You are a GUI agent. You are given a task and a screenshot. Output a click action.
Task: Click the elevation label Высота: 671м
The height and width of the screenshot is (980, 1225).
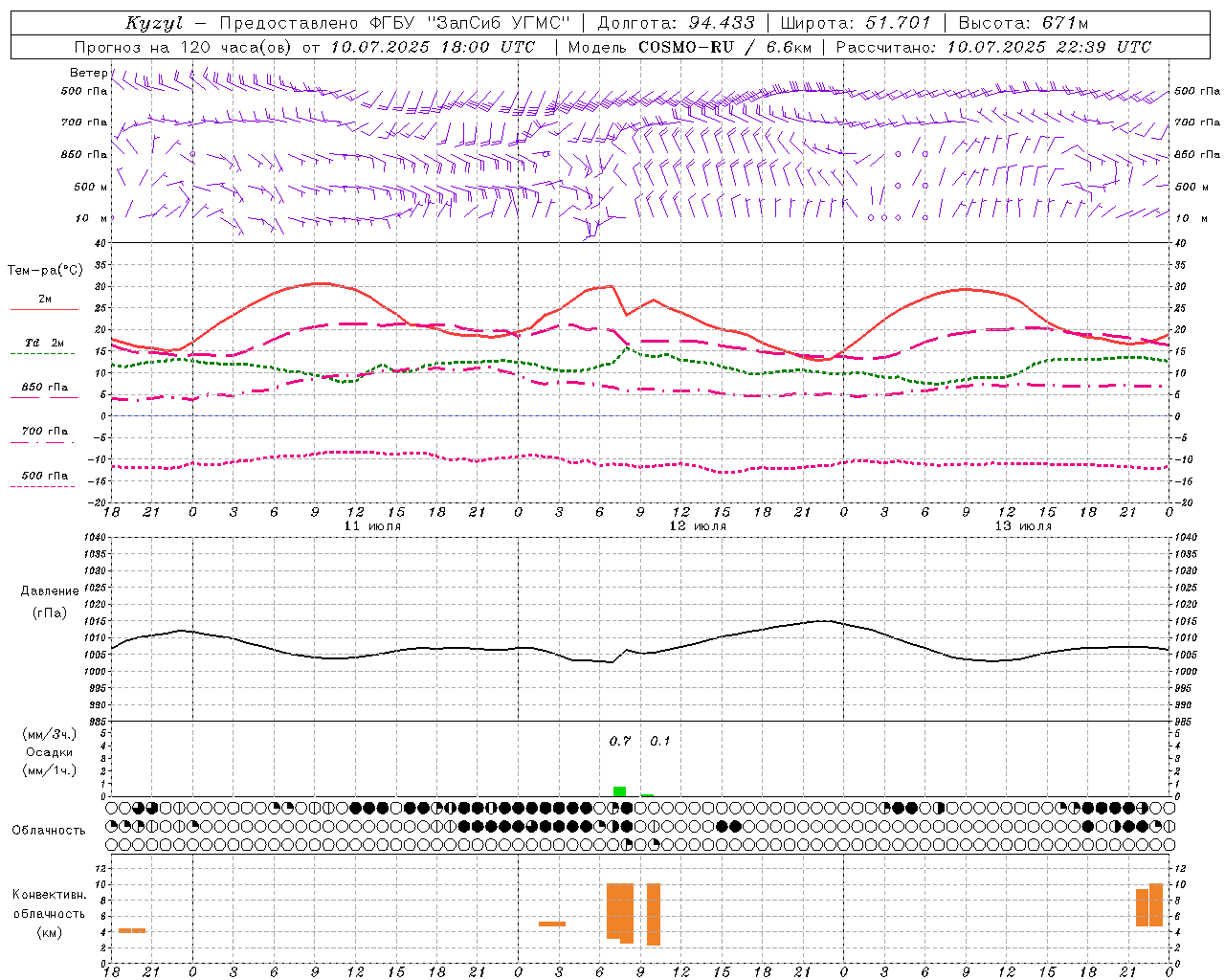1023,23
